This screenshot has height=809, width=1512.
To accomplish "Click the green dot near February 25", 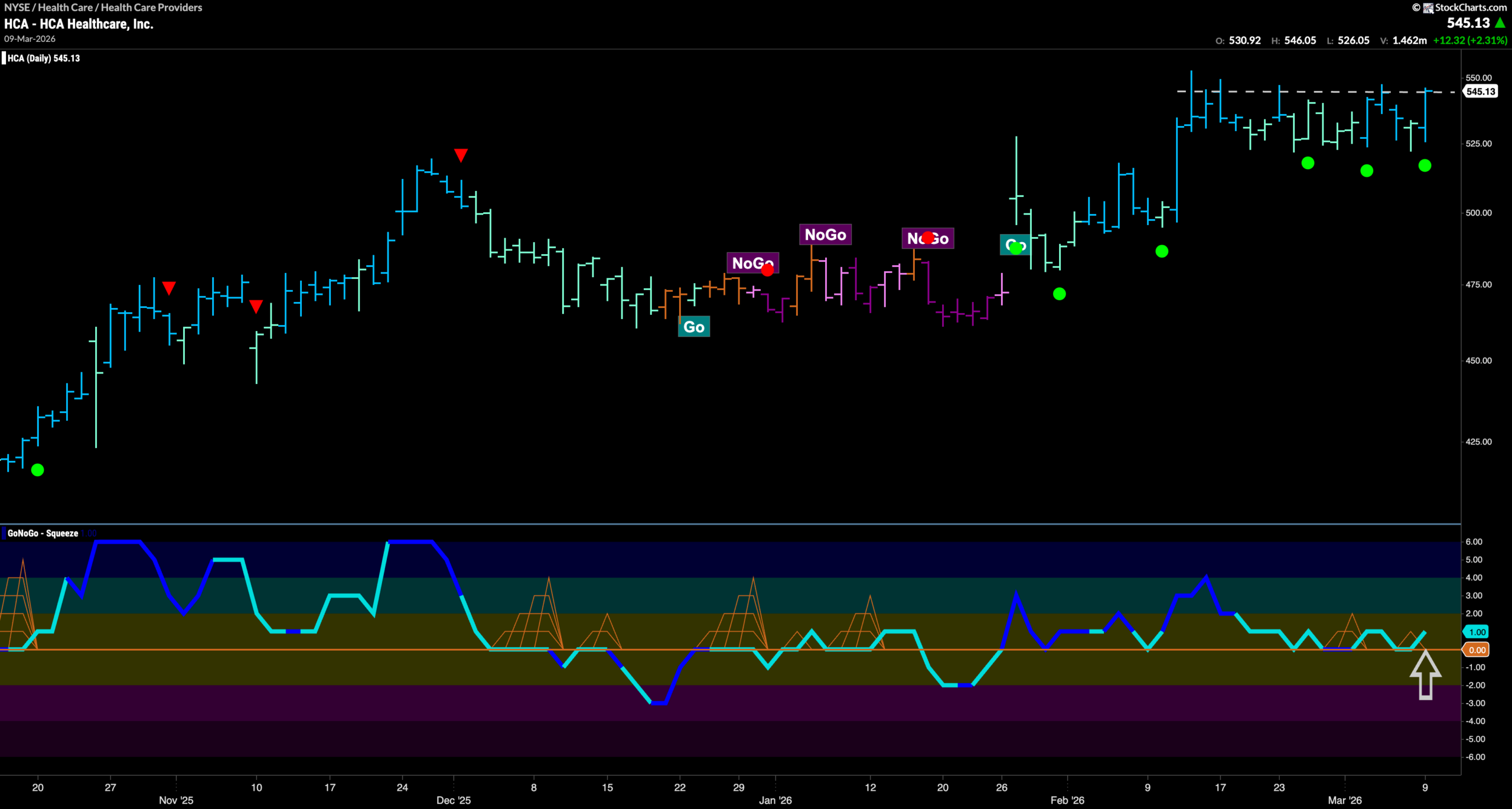I will (1308, 163).
